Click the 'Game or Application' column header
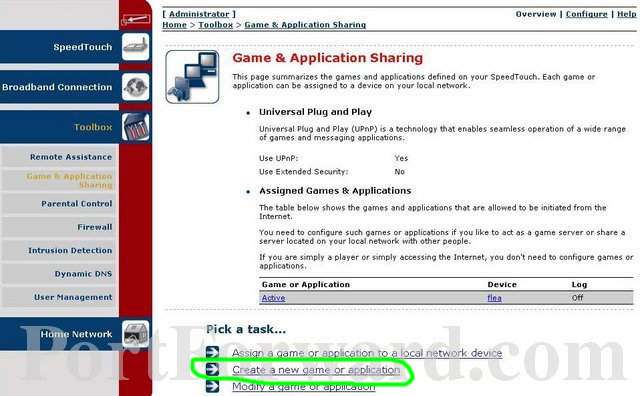Viewport: 640px width, 396px height. [x=306, y=285]
